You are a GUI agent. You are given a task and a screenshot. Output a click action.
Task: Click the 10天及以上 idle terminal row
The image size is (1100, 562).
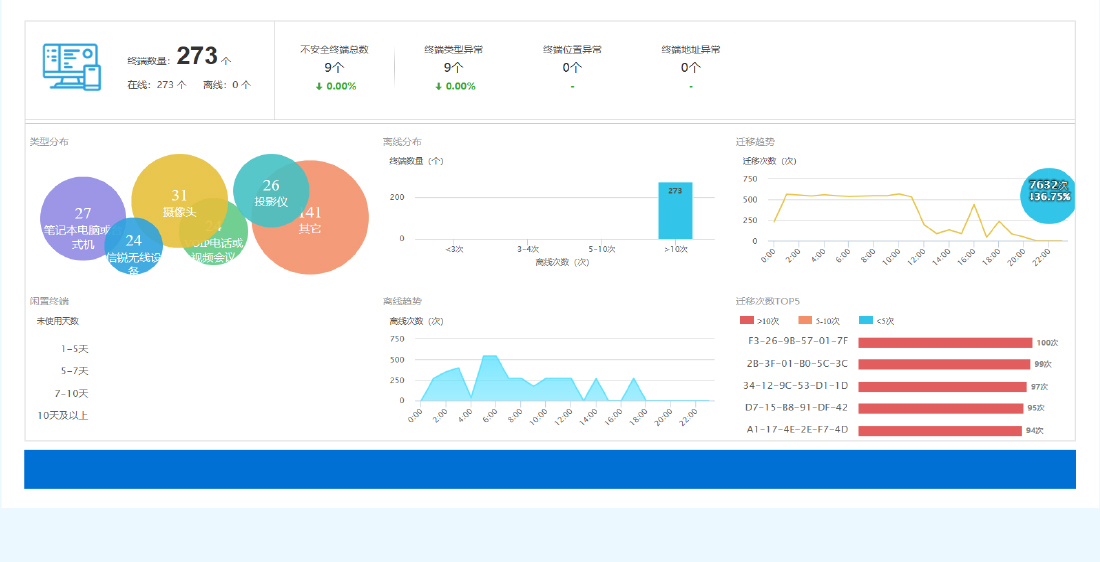coord(63,415)
